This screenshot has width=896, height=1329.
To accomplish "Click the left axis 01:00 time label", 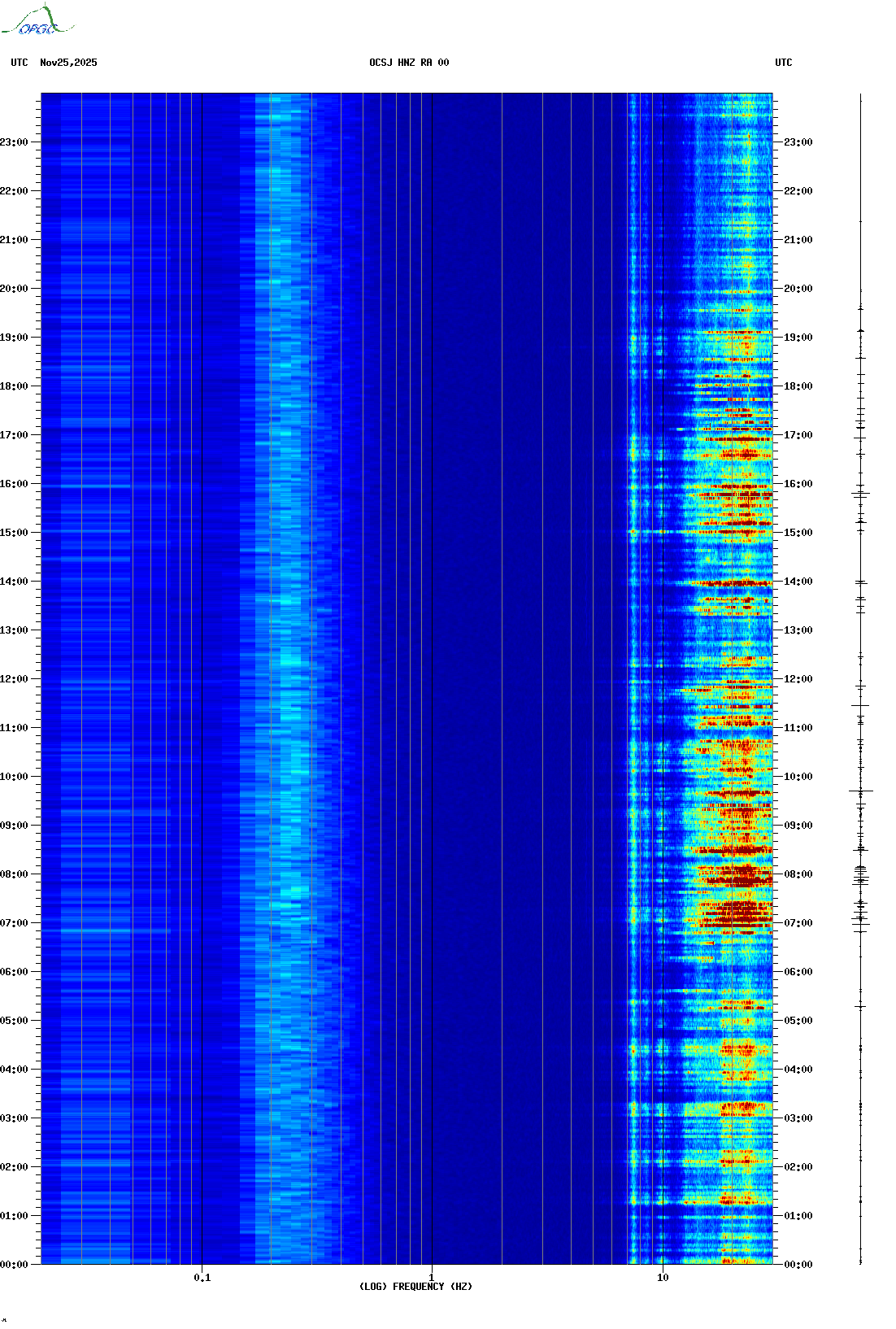I will click(x=14, y=1216).
